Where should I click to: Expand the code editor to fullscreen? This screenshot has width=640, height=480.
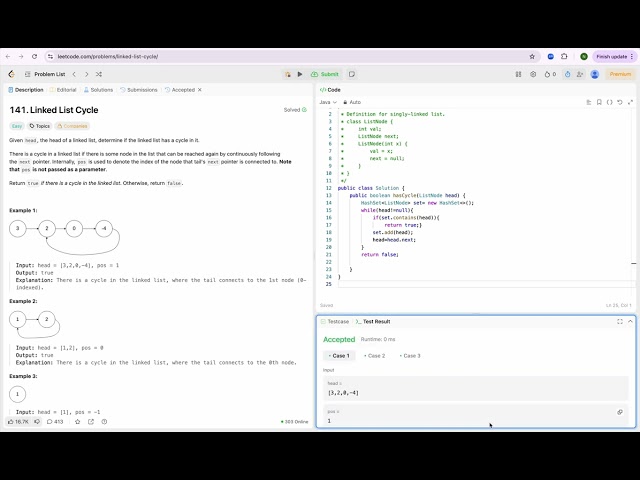tap(630, 102)
